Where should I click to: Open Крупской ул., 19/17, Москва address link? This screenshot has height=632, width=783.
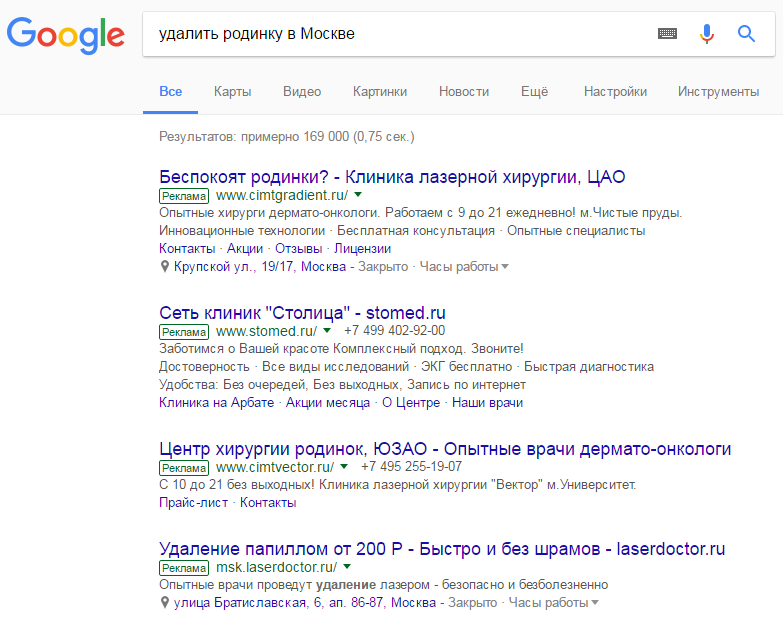tap(260, 267)
